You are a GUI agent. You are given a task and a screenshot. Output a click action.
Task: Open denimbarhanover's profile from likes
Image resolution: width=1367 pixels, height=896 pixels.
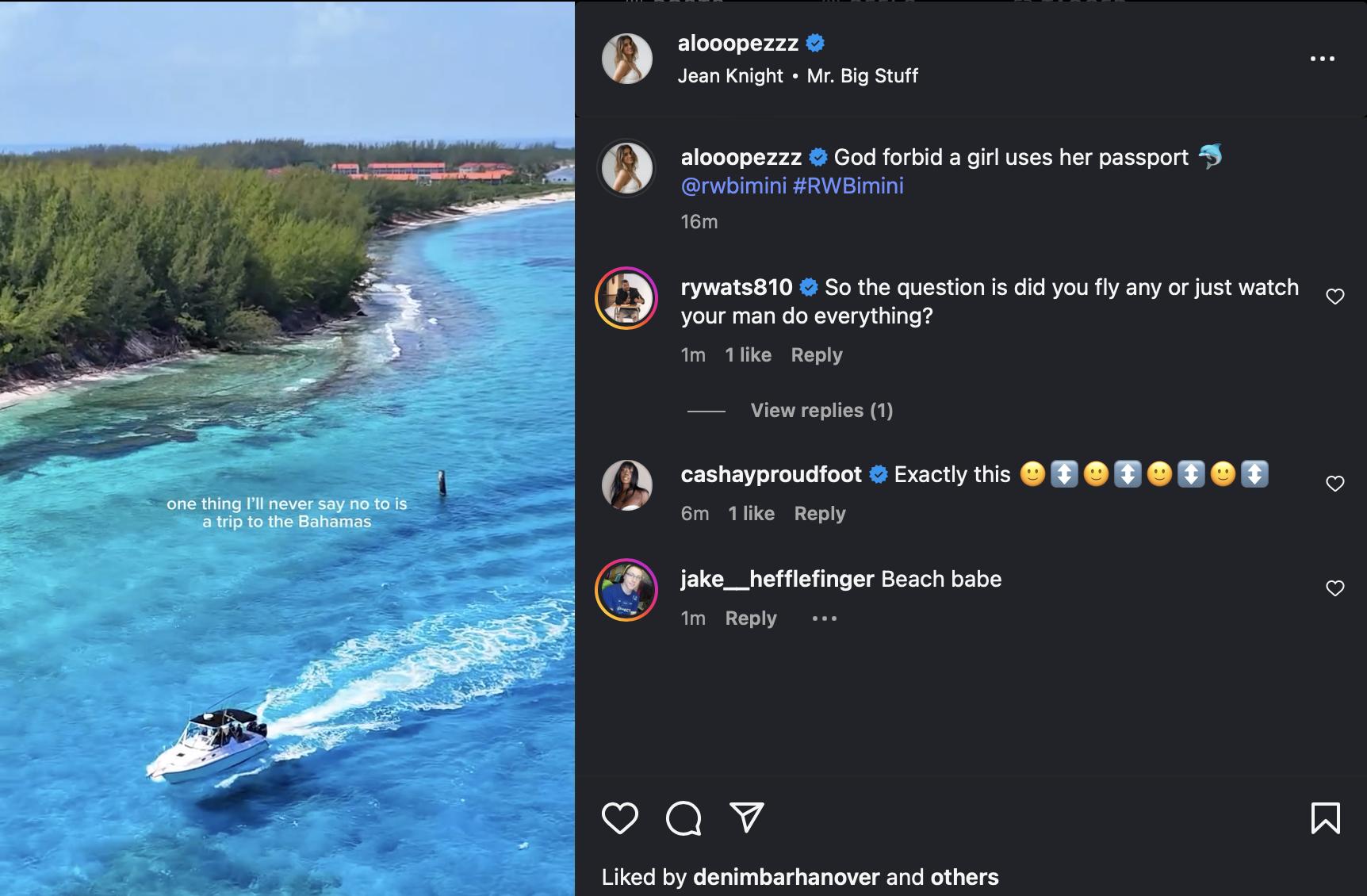pyautogui.click(x=786, y=877)
